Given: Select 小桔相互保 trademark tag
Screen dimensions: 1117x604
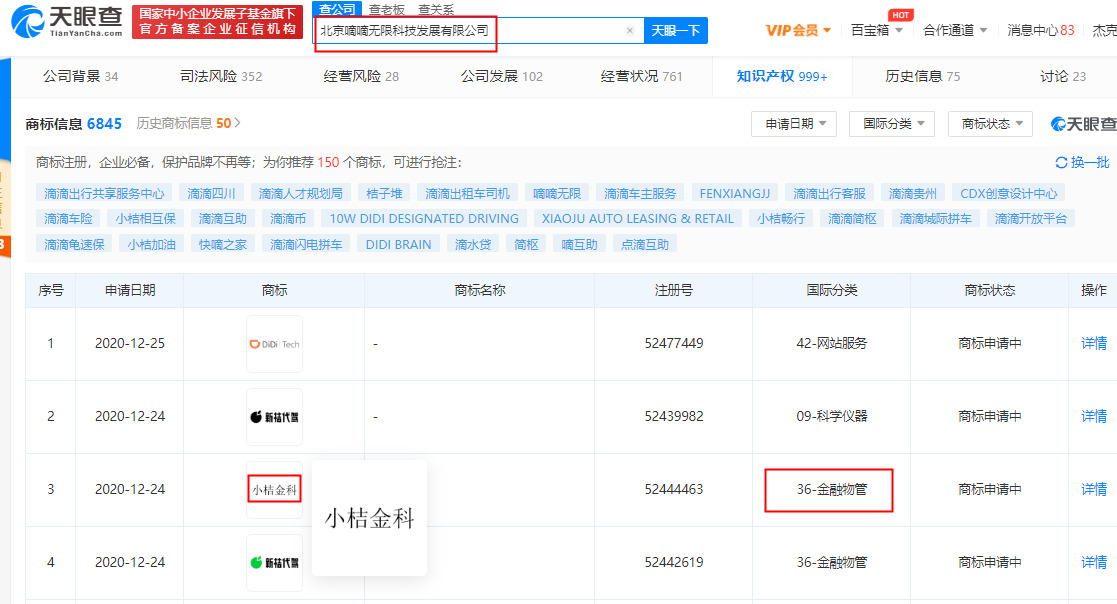Looking at the screenshot, I should (x=145, y=219).
